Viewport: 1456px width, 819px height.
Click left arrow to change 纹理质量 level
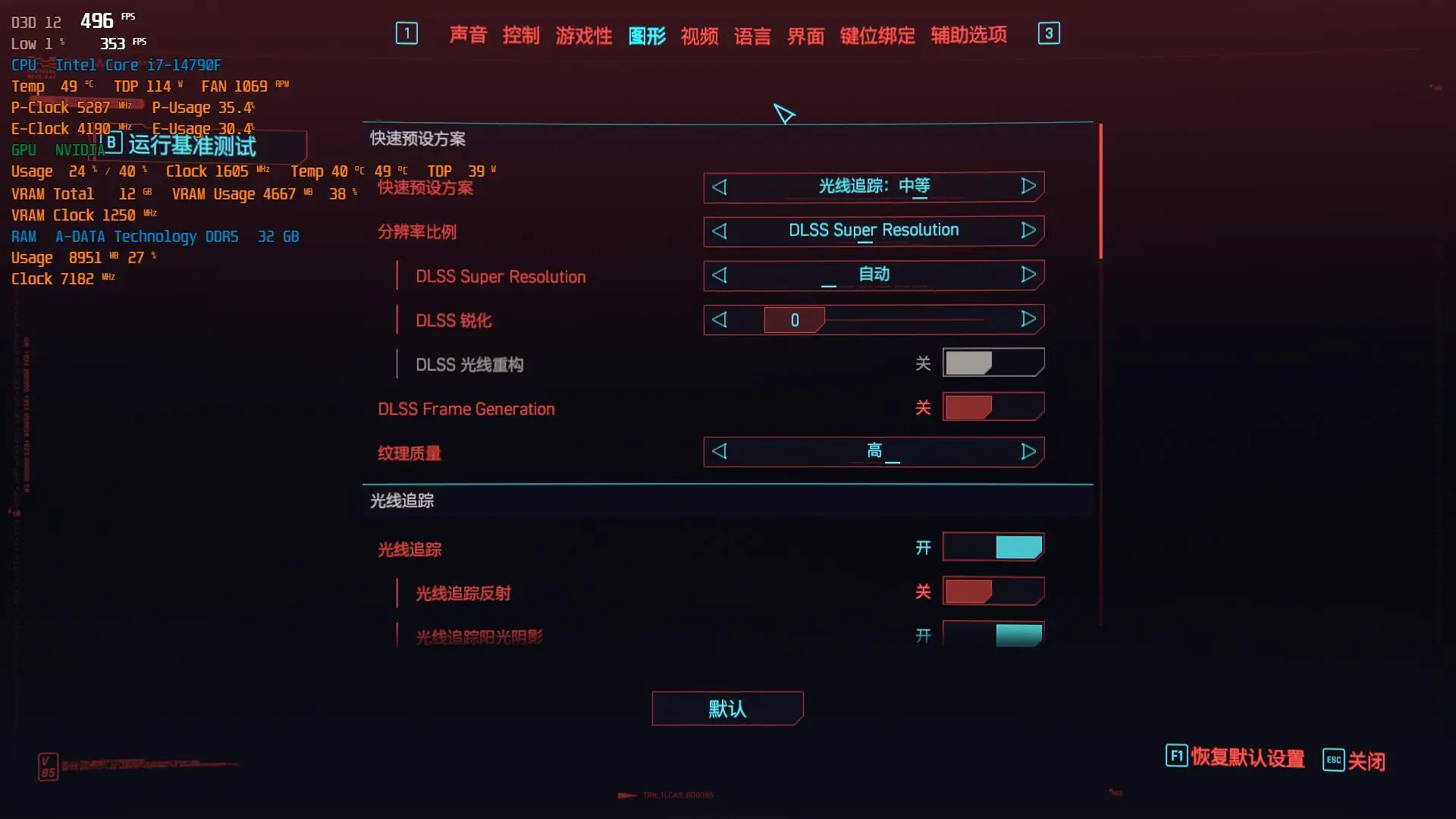[x=720, y=451]
